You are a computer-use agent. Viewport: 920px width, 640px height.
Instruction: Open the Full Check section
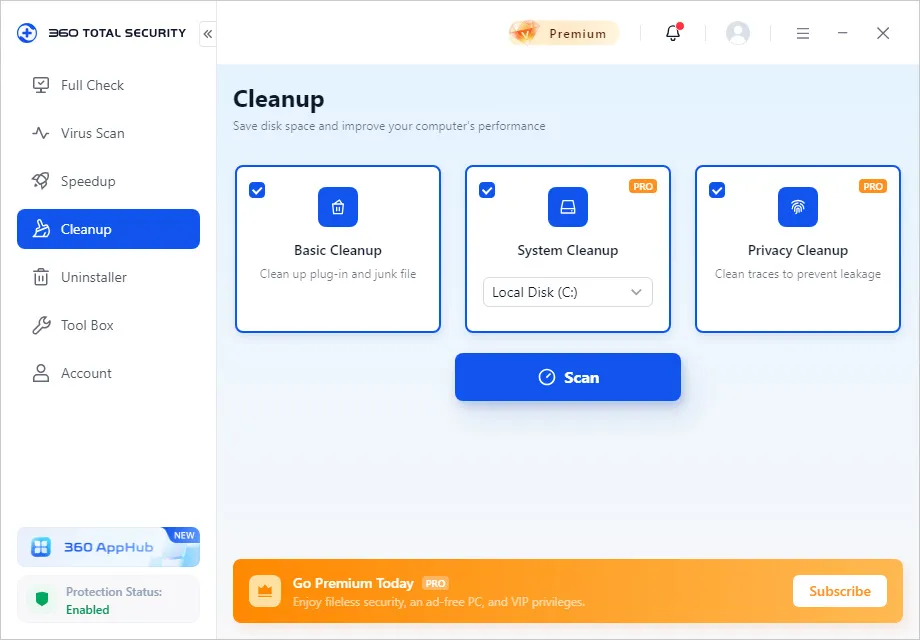(109, 85)
